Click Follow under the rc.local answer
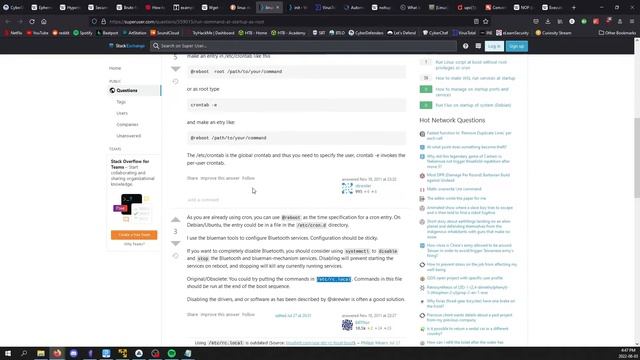 [248, 315]
